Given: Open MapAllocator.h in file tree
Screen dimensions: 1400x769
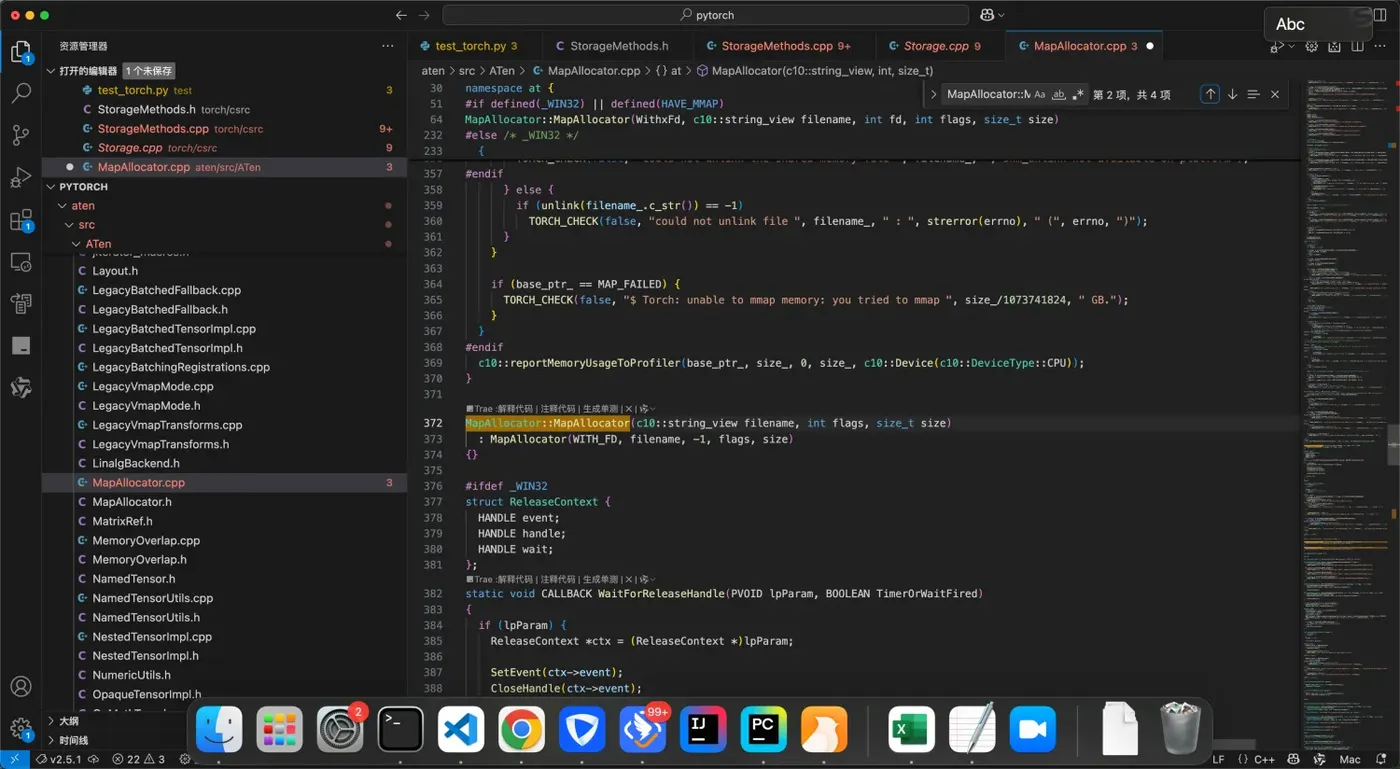Looking at the screenshot, I should tap(224, 502).
